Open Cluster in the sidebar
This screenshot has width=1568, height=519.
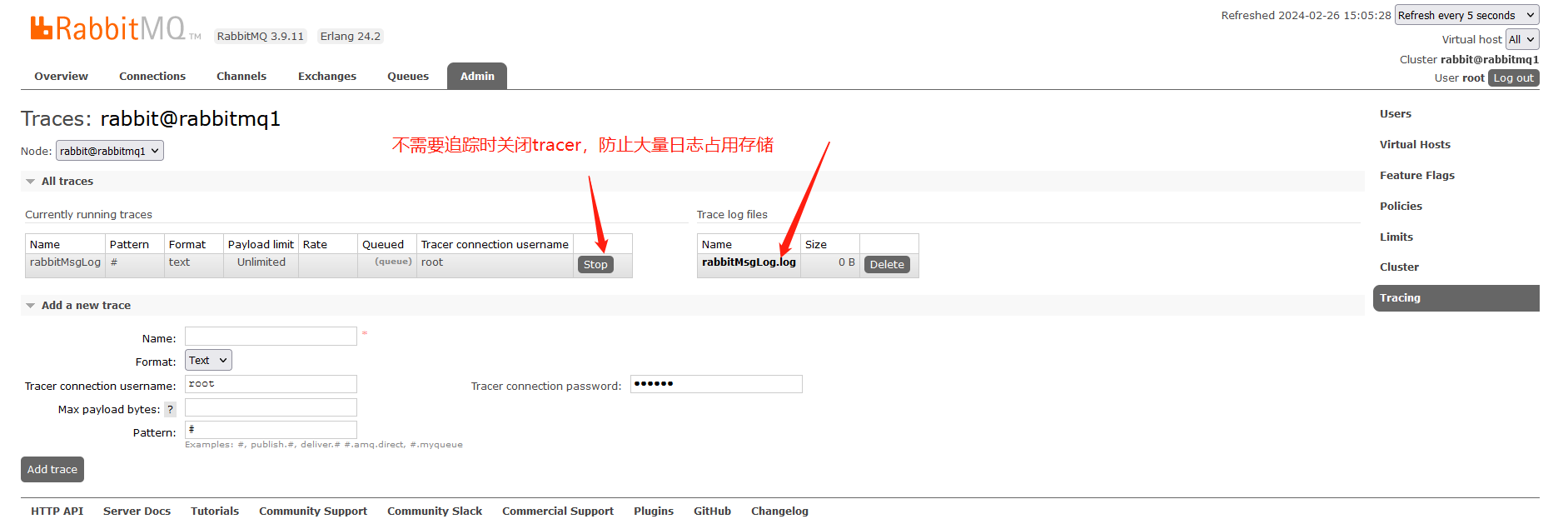1399,267
